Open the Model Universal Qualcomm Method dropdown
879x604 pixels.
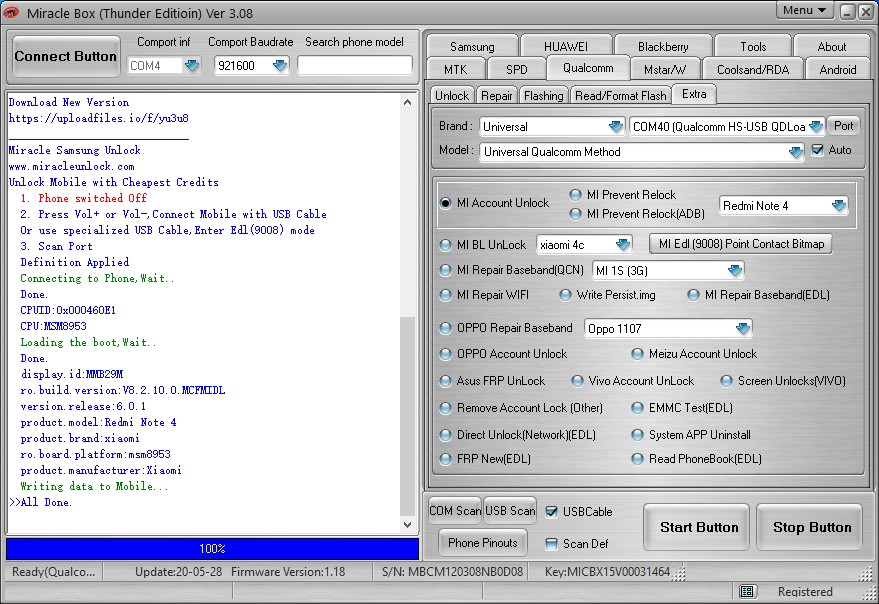click(795, 152)
